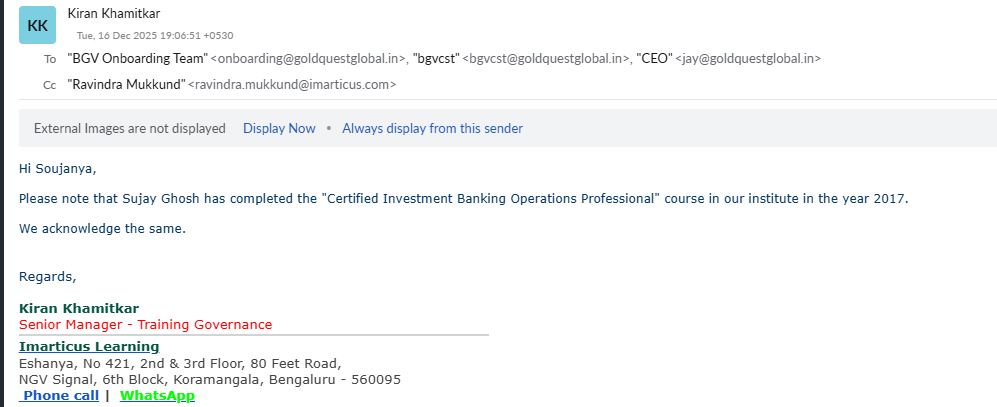Select the BGV Onboarding Team recipient
The height and width of the screenshot is (407, 997).
coord(137,59)
